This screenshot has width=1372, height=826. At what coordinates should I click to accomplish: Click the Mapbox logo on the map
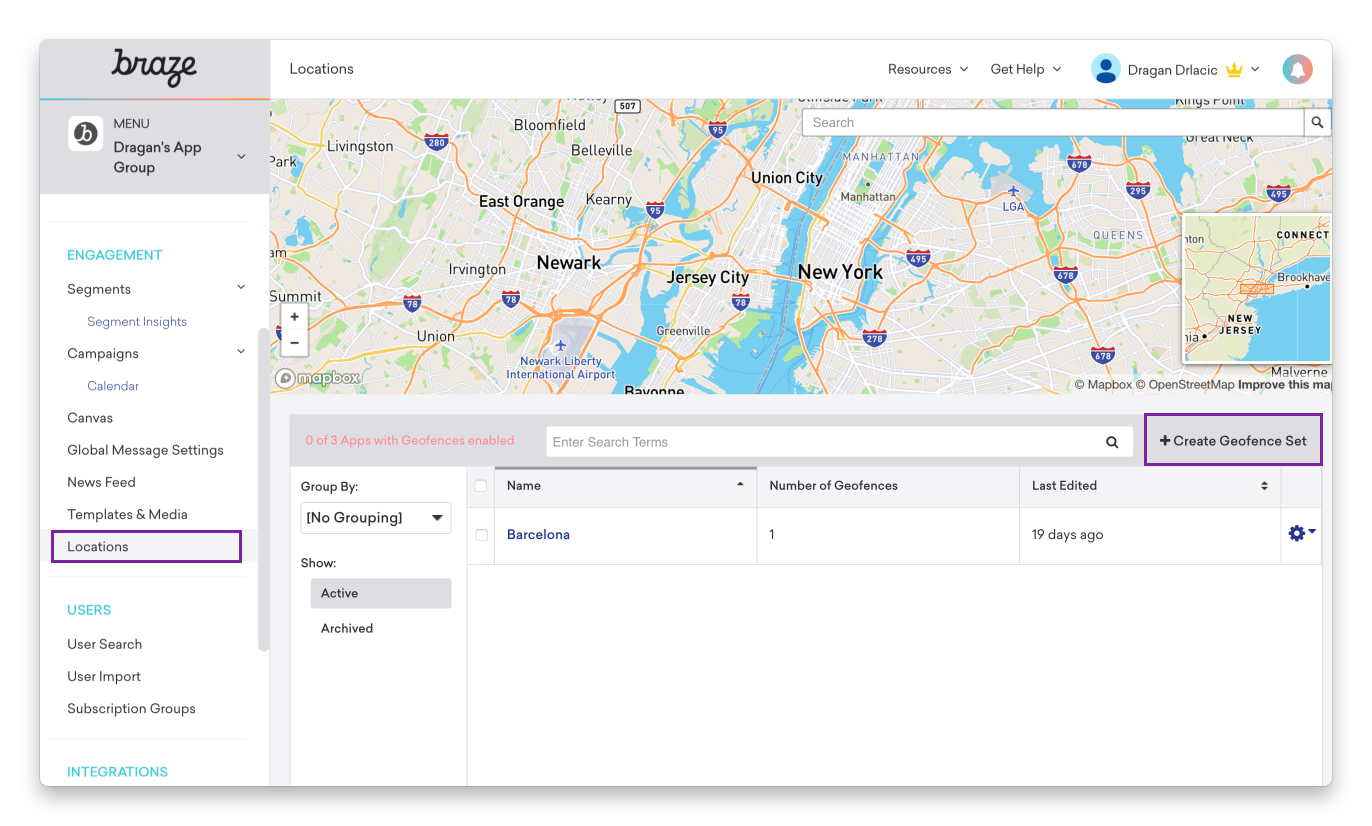tap(318, 378)
